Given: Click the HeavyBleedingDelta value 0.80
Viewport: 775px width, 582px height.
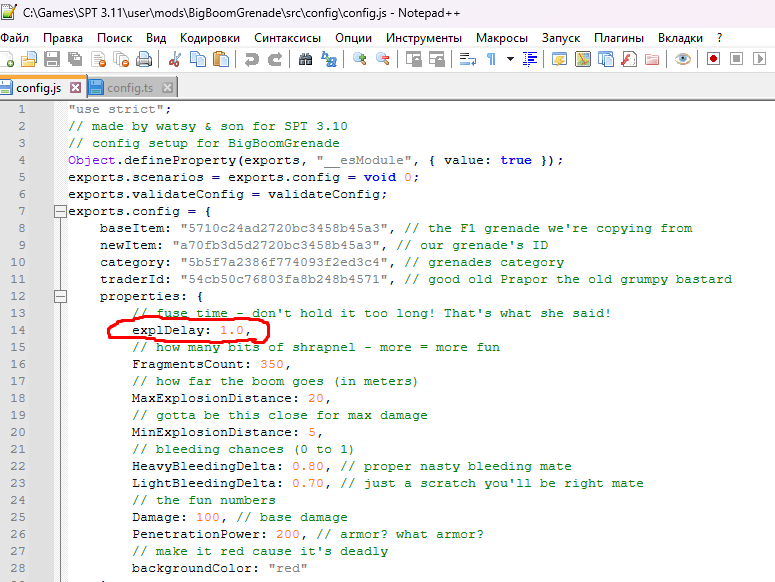Looking at the screenshot, I should (307, 466).
